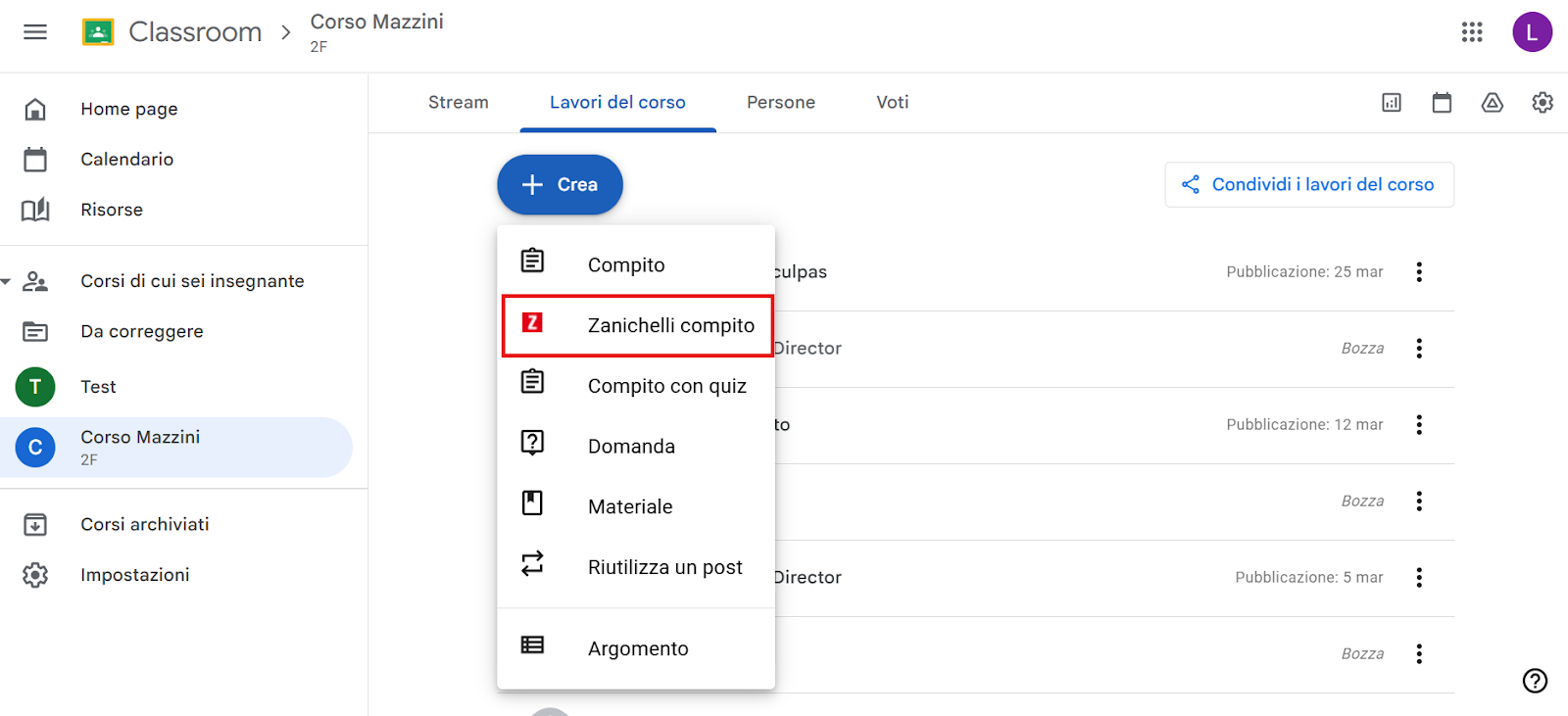Choose Compito con quiz menu entry
Screen dimensions: 1568x716
click(x=636, y=386)
